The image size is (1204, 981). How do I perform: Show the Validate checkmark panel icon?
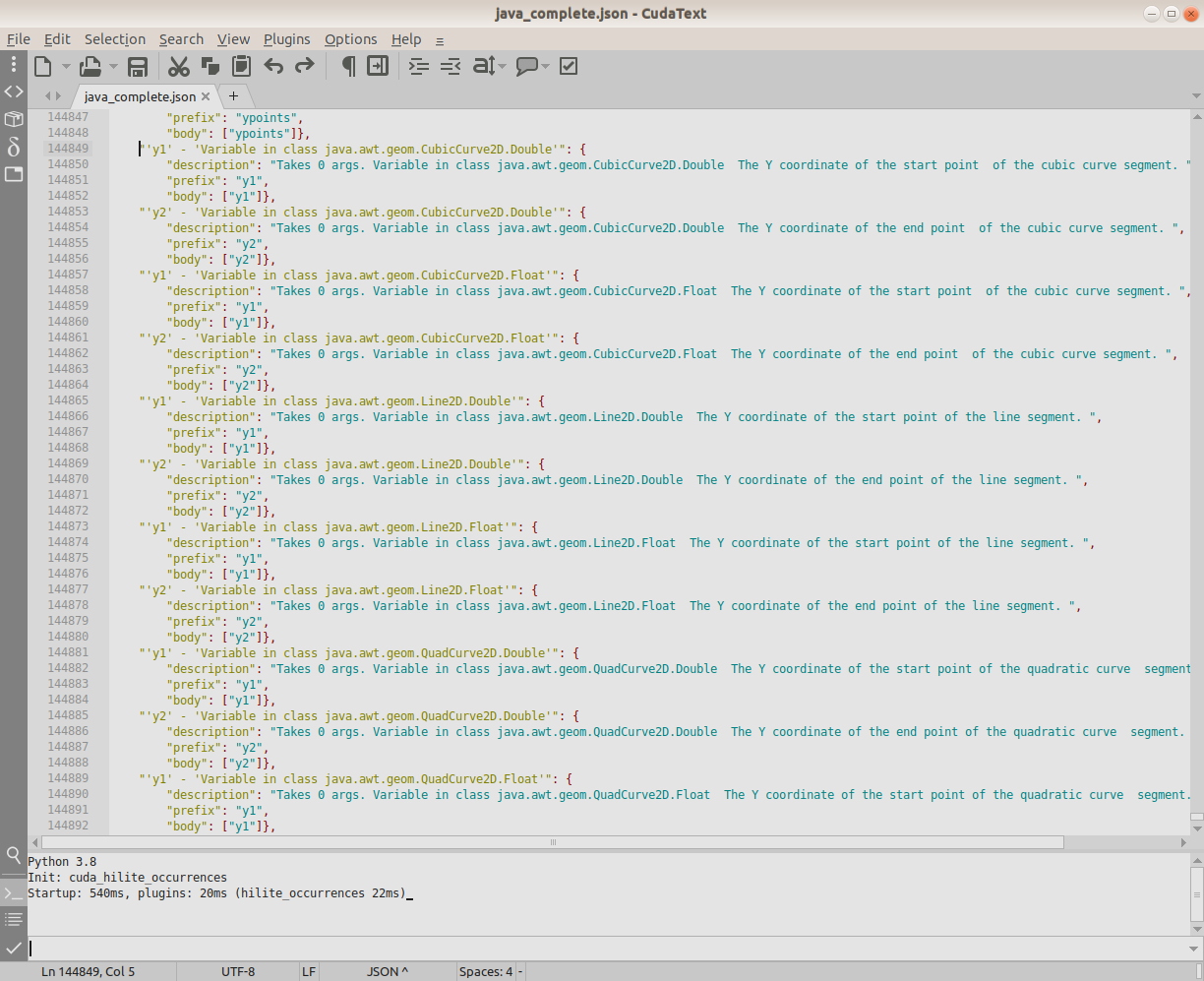click(13, 948)
